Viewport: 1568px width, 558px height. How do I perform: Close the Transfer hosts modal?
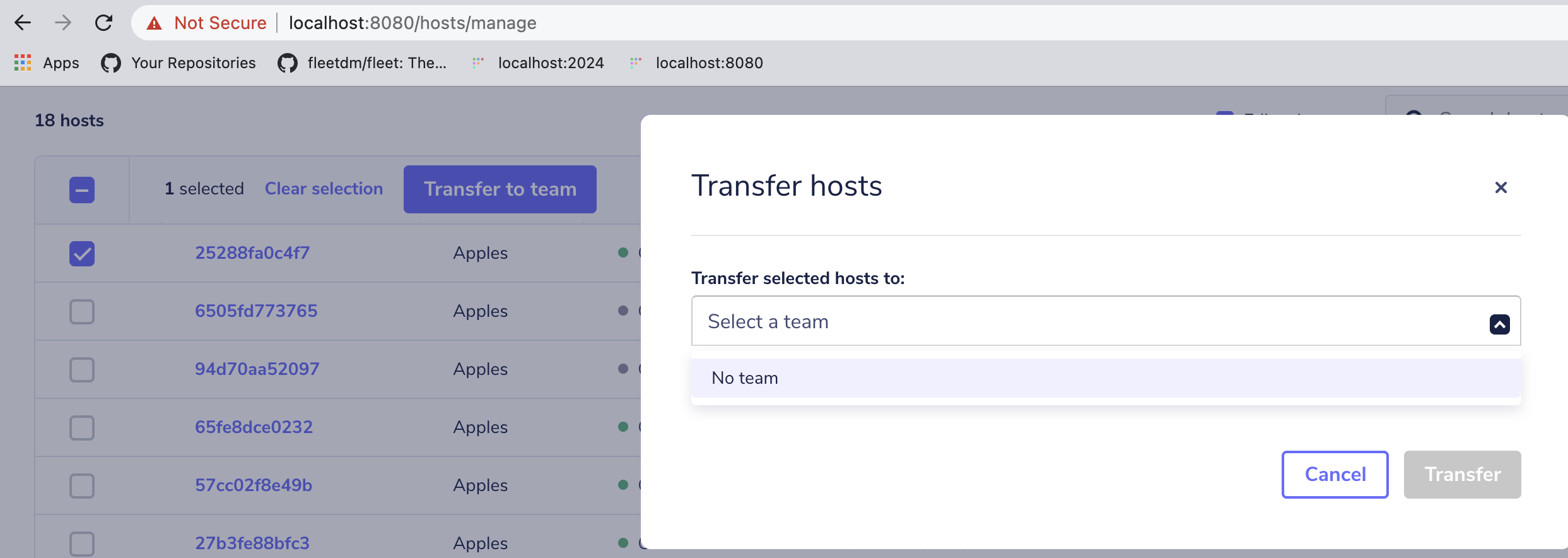point(1501,187)
